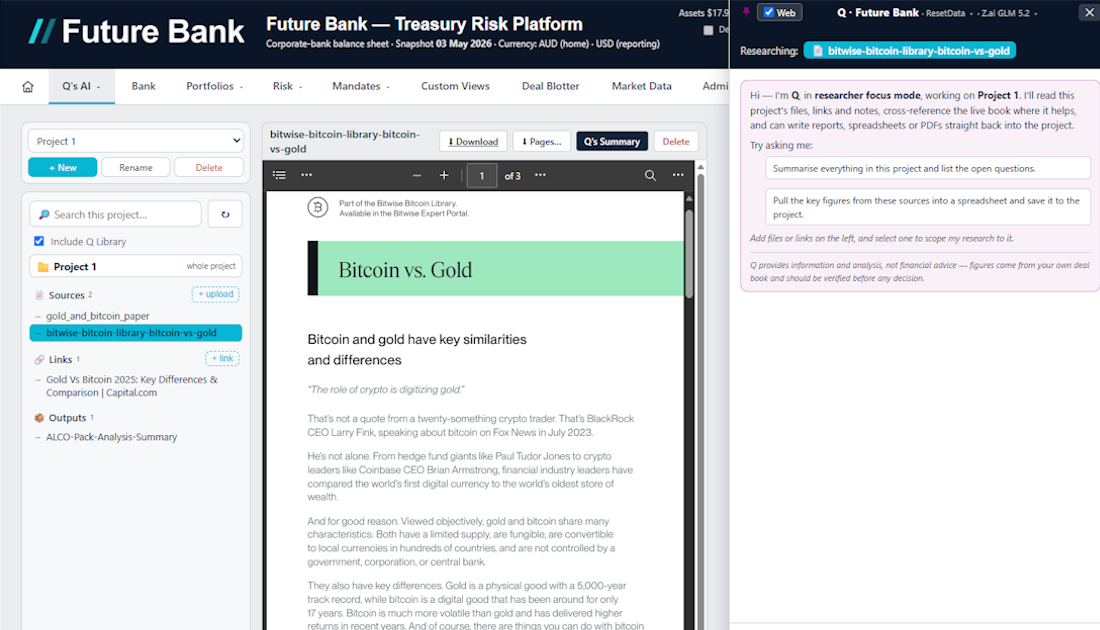The width and height of the screenshot is (1100, 630).
Task: Open the Deal Blotter tab
Action: coord(551,86)
